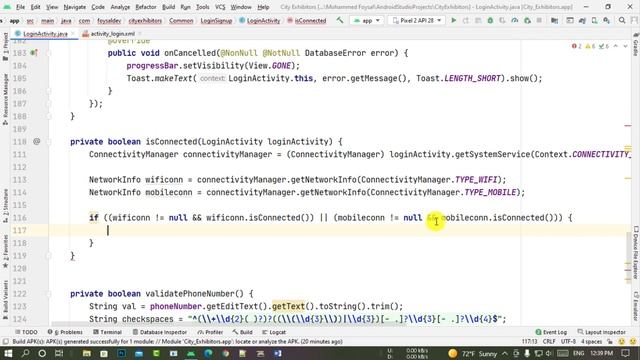Viewport: 640px width, 360px height.
Task: Open the Device File Explorer side panel
Action: 636,252
